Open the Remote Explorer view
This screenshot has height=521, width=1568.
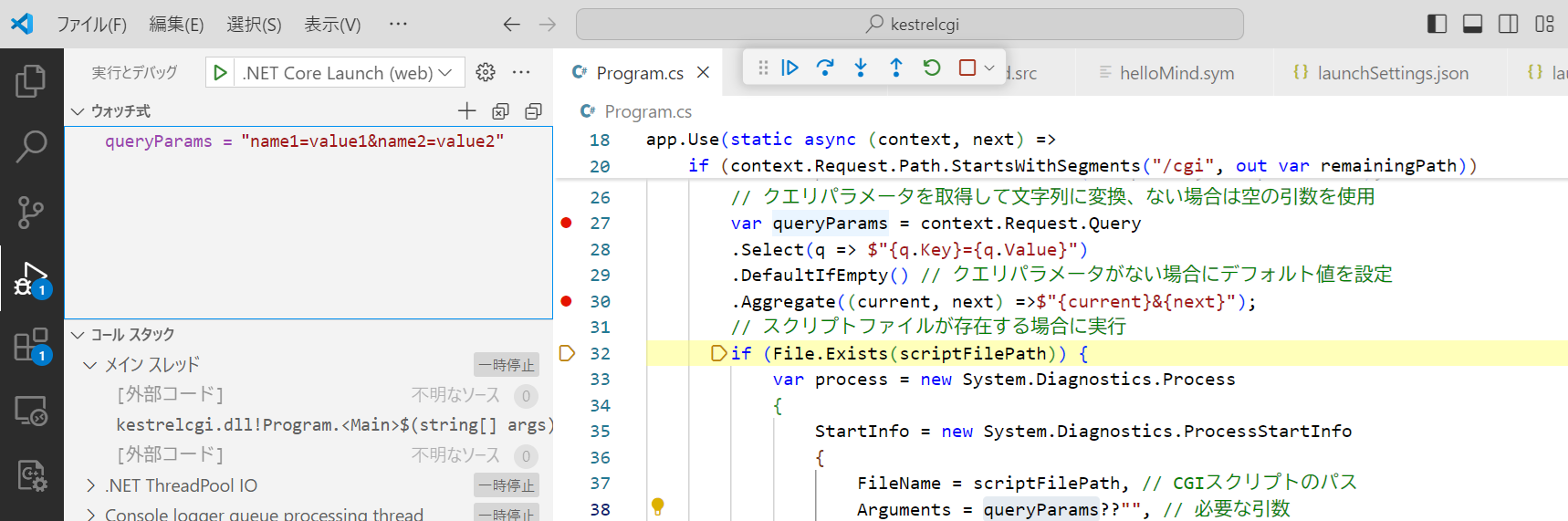click(31, 412)
